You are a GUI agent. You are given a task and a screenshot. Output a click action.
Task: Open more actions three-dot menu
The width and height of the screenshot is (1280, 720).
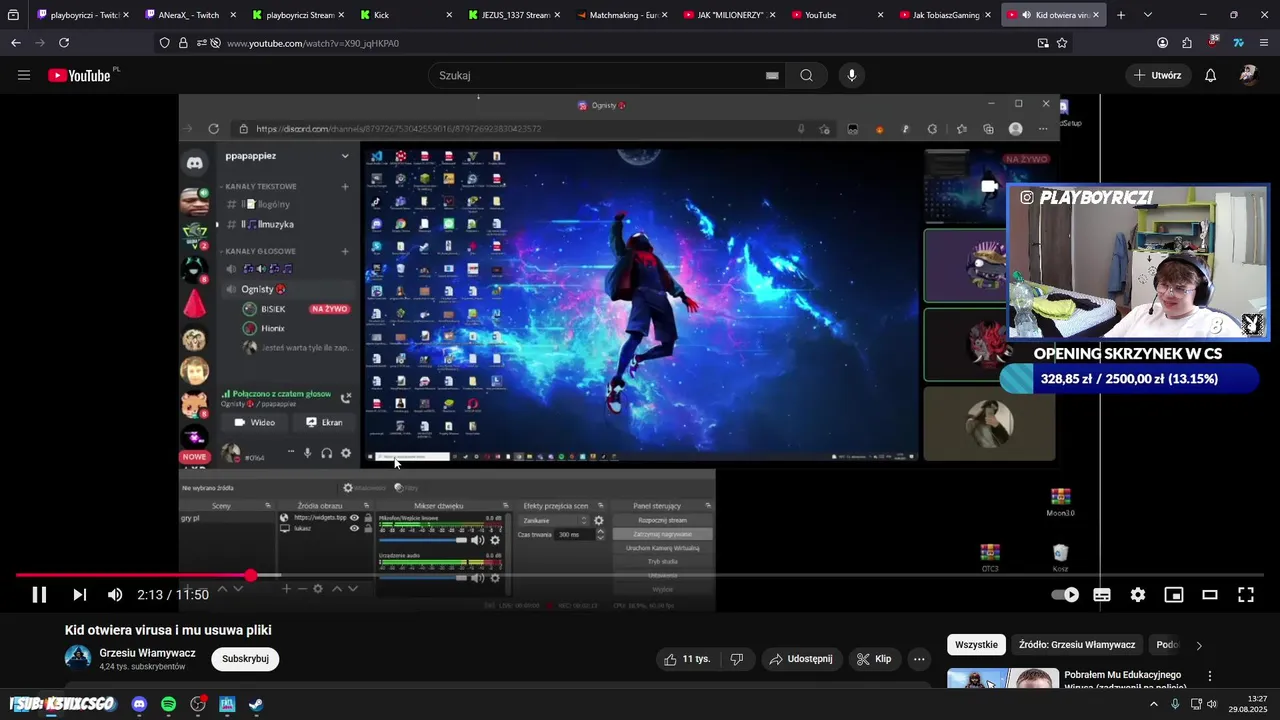pyautogui.click(x=919, y=659)
